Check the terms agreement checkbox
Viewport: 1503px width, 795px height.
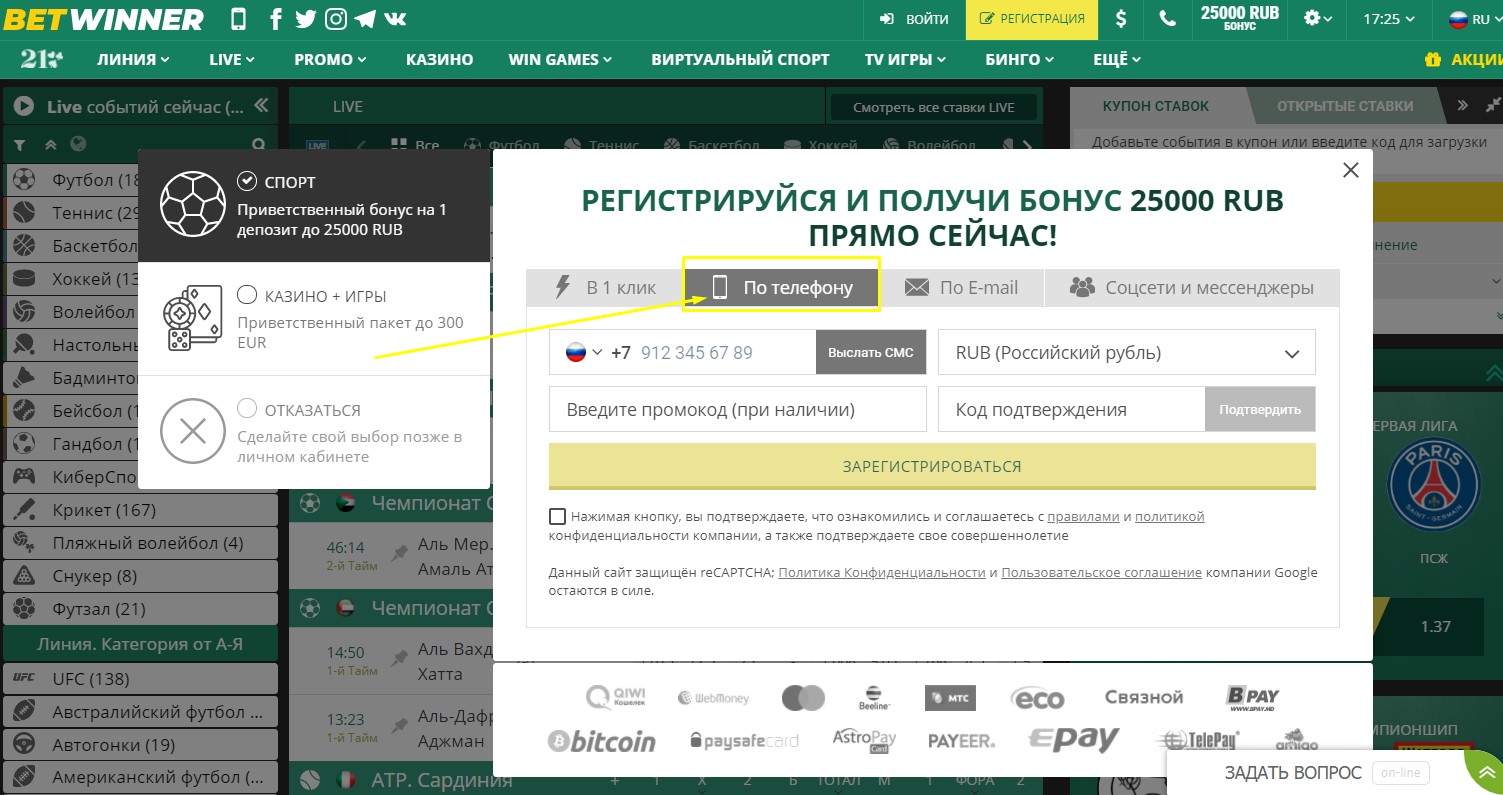557,517
